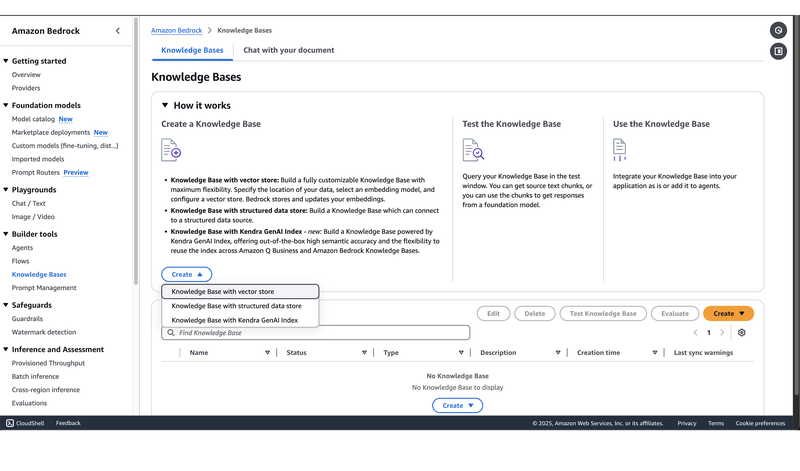Collapse the Safeguards section
Screen dimensions: 800x471
[x=6, y=305]
